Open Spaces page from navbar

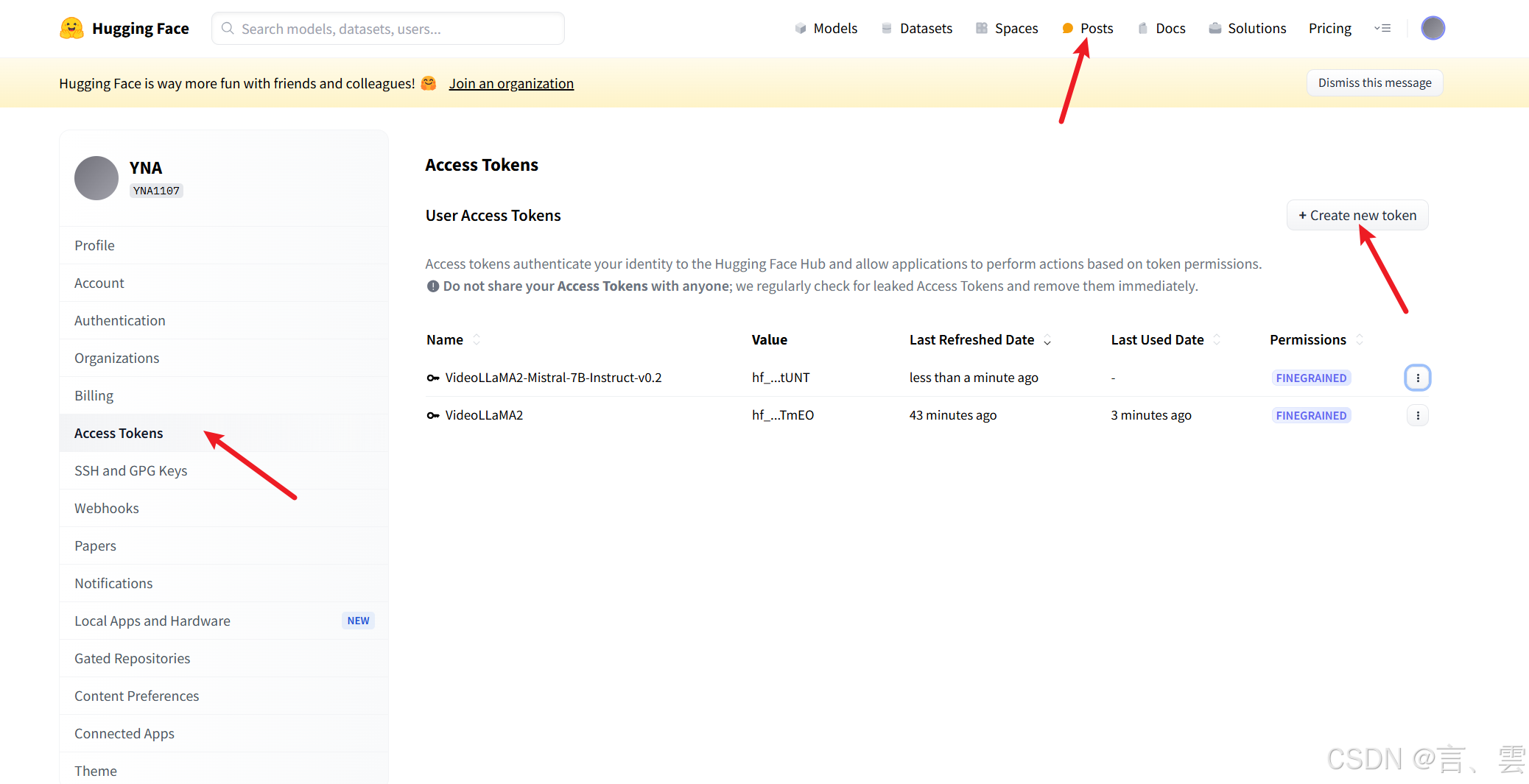coord(1016,28)
